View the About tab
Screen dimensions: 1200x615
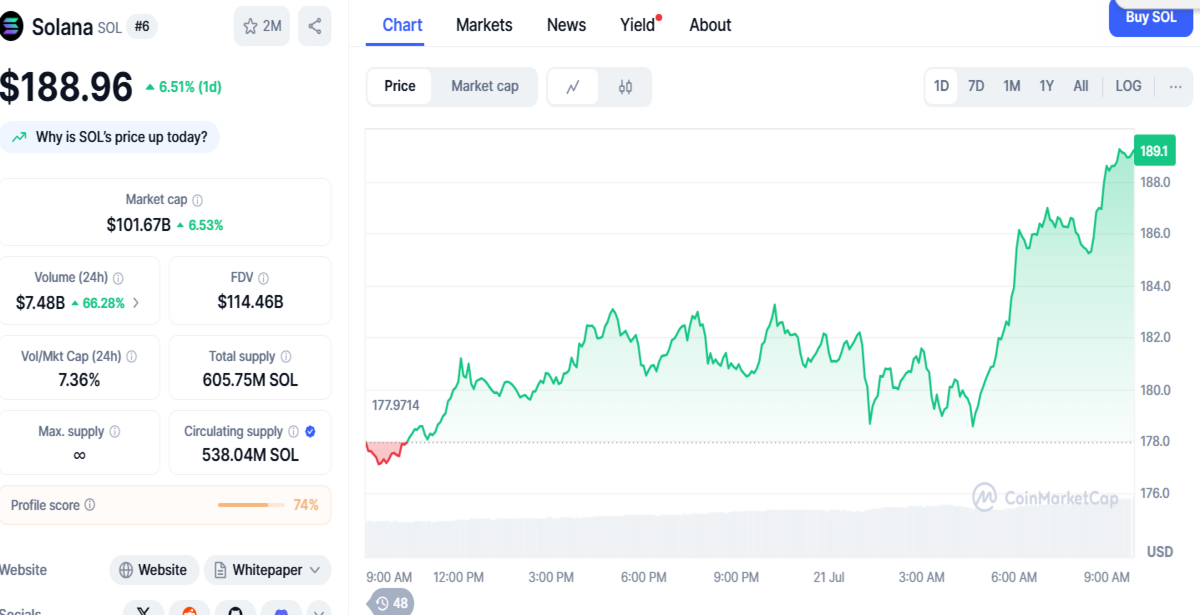(x=710, y=25)
